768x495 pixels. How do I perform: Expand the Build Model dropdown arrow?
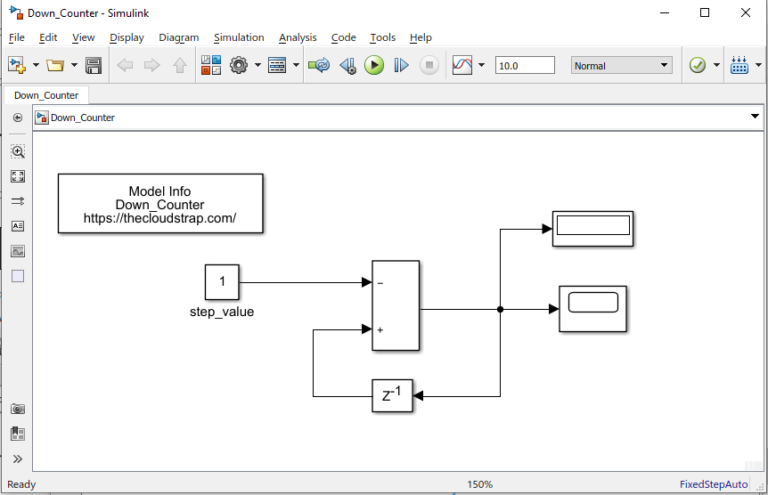758,65
